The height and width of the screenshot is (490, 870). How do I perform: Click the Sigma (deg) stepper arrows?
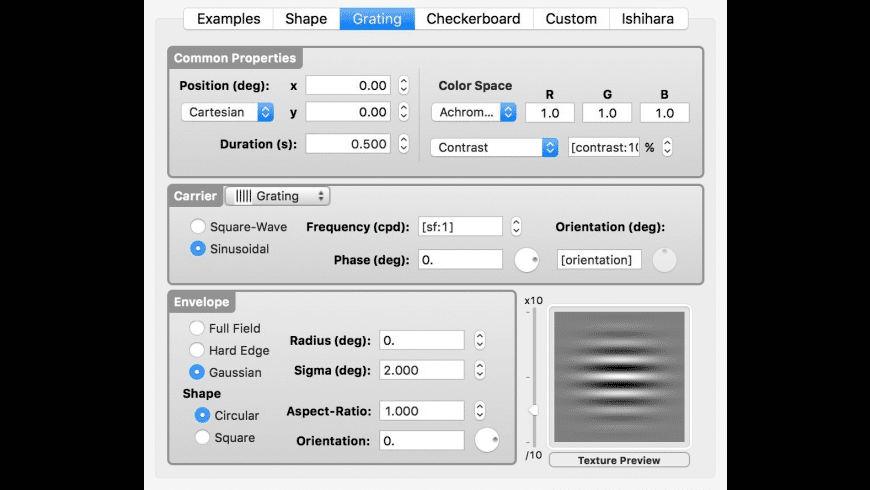click(479, 370)
